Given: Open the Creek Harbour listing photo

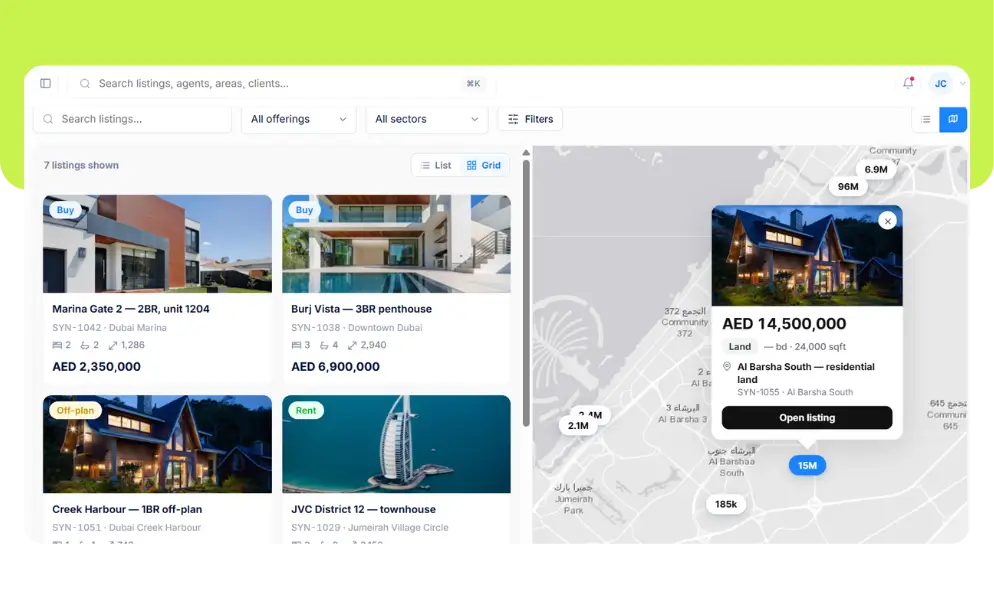Looking at the screenshot, I should (x=157, y=444).
